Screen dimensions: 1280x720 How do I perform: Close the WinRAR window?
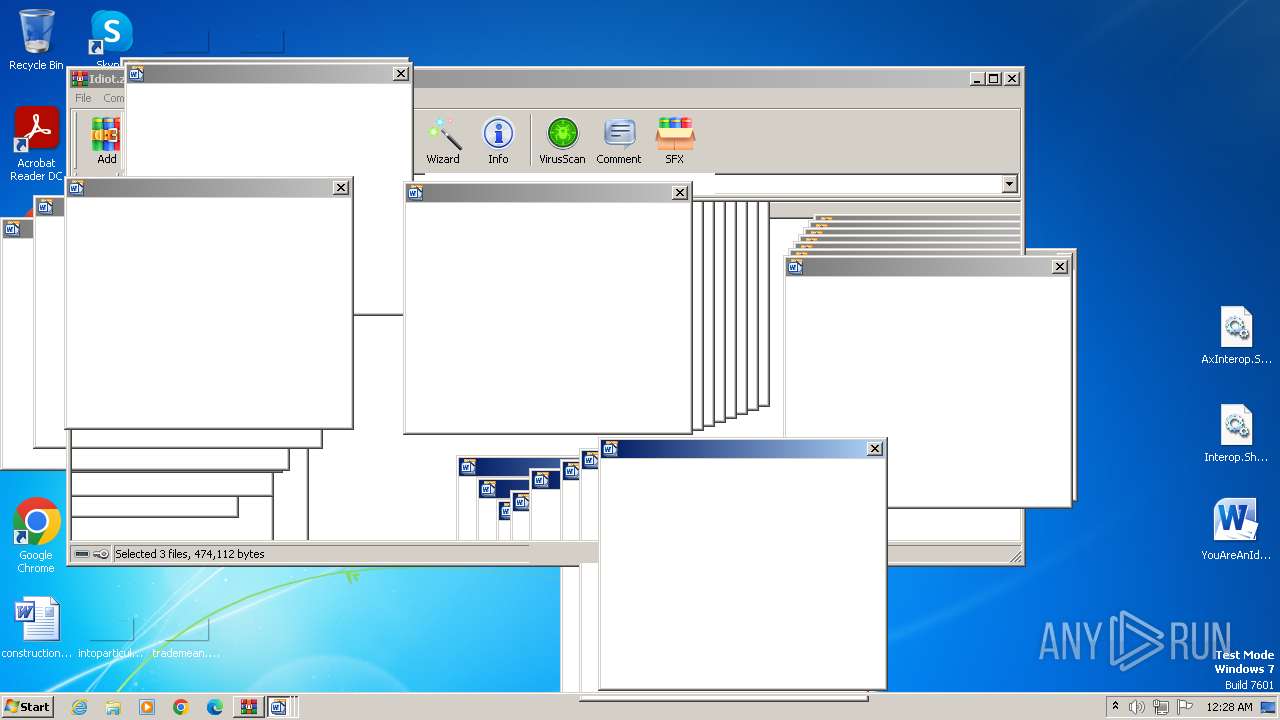[1012, 78]
